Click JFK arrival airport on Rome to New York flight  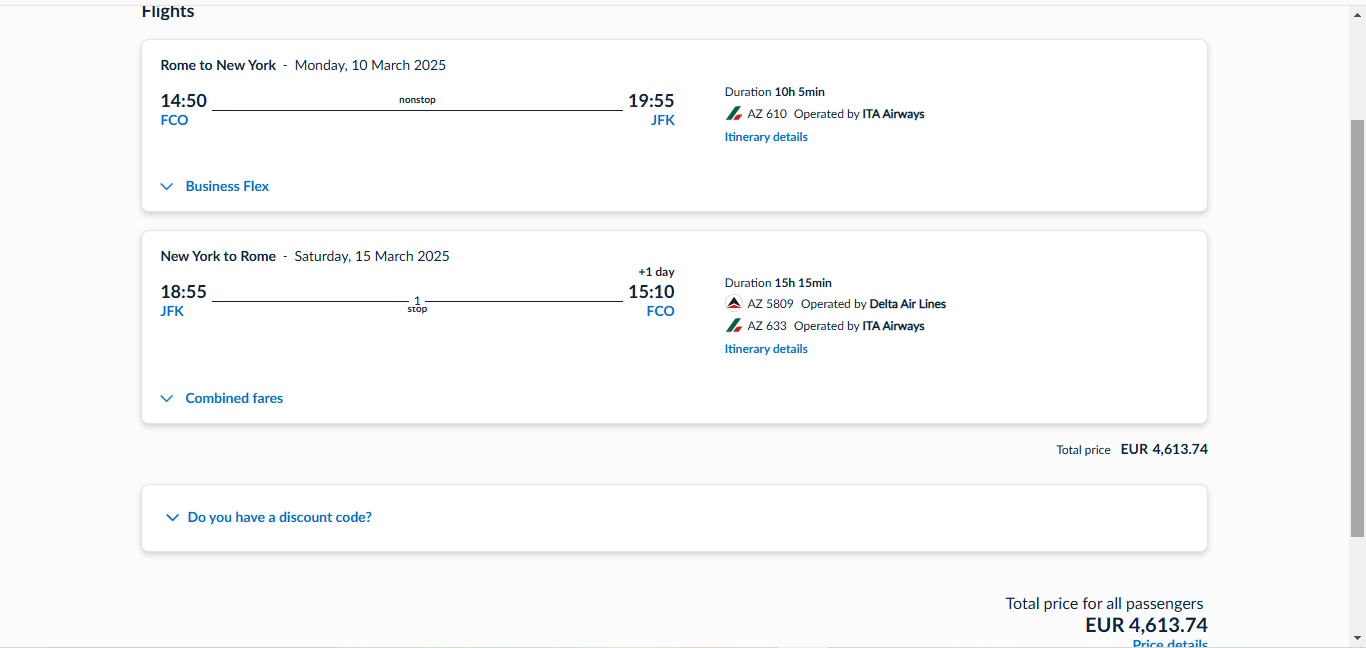[x=662, y=121]
